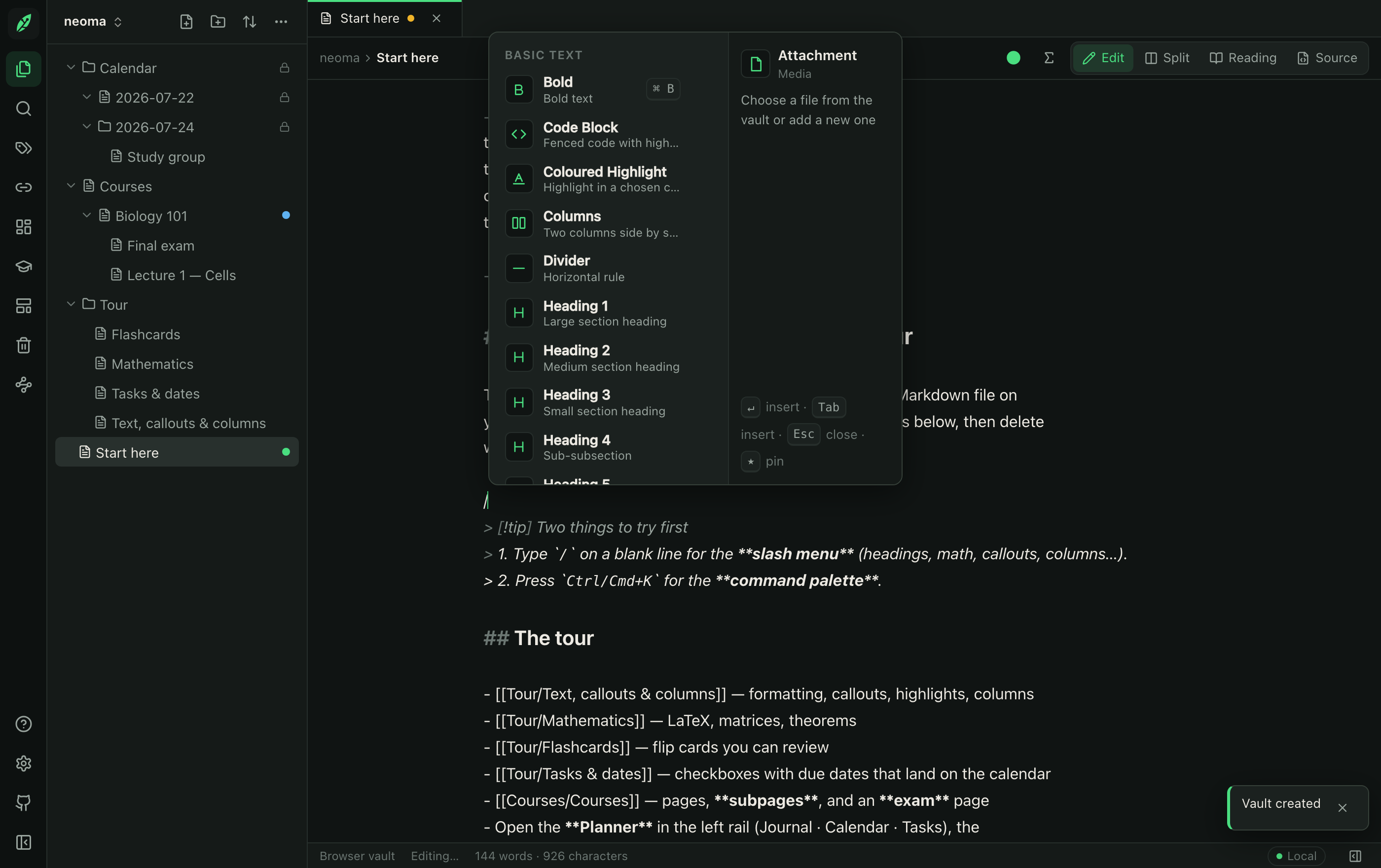Click the Attachment preview icon in menu
1381x868 pixels.
755,64
